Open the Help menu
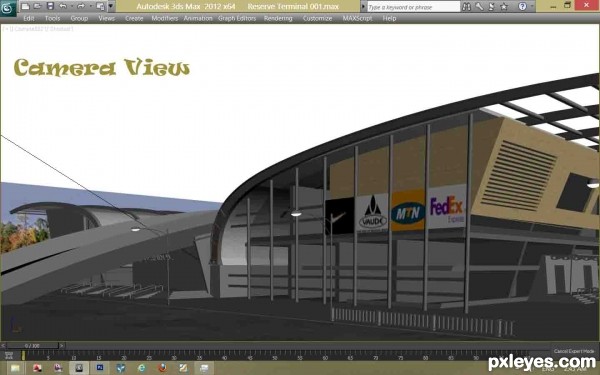The width and height of the screenshot is (600, 375). pos(389,18)
